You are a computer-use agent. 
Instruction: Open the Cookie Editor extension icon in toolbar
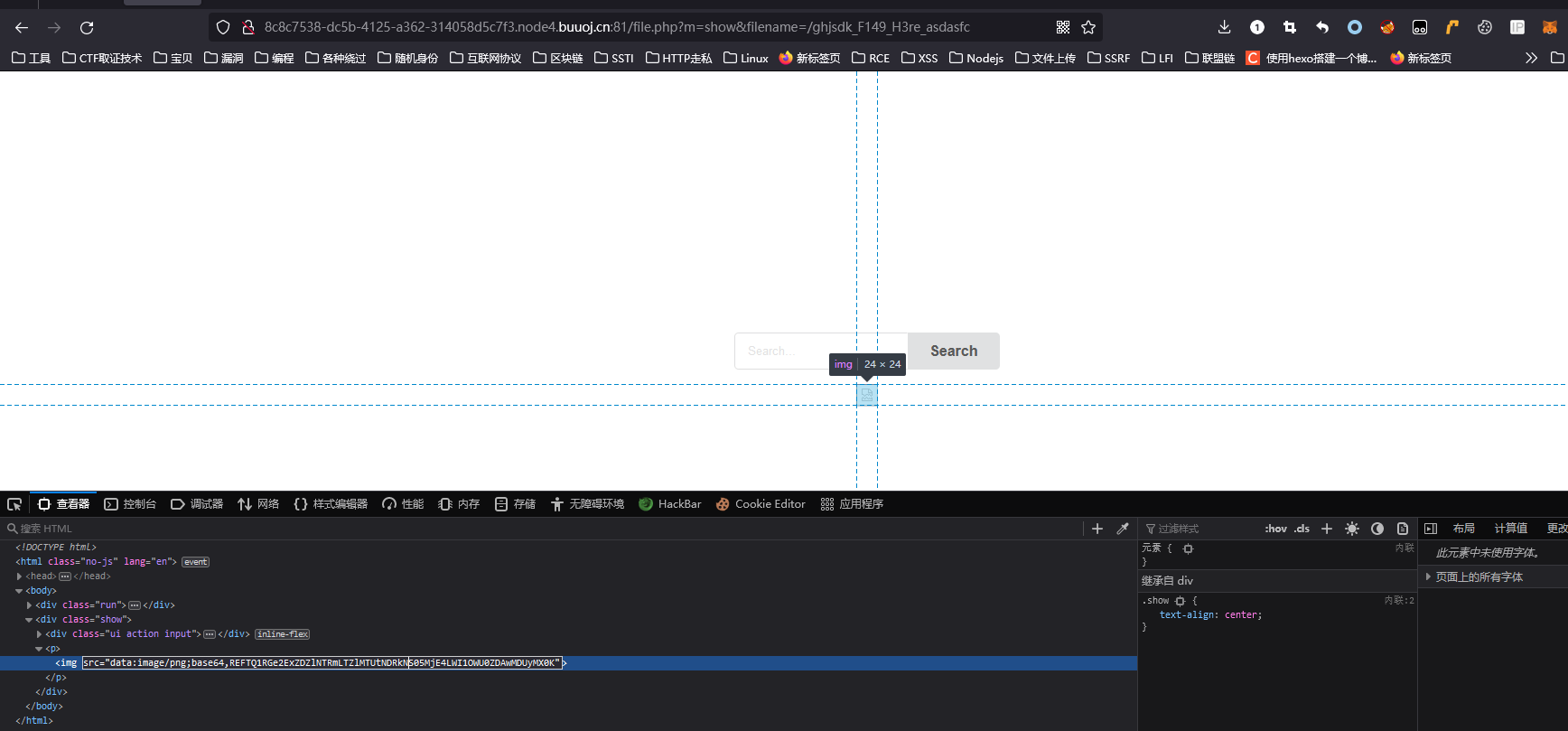point(1484,27)
